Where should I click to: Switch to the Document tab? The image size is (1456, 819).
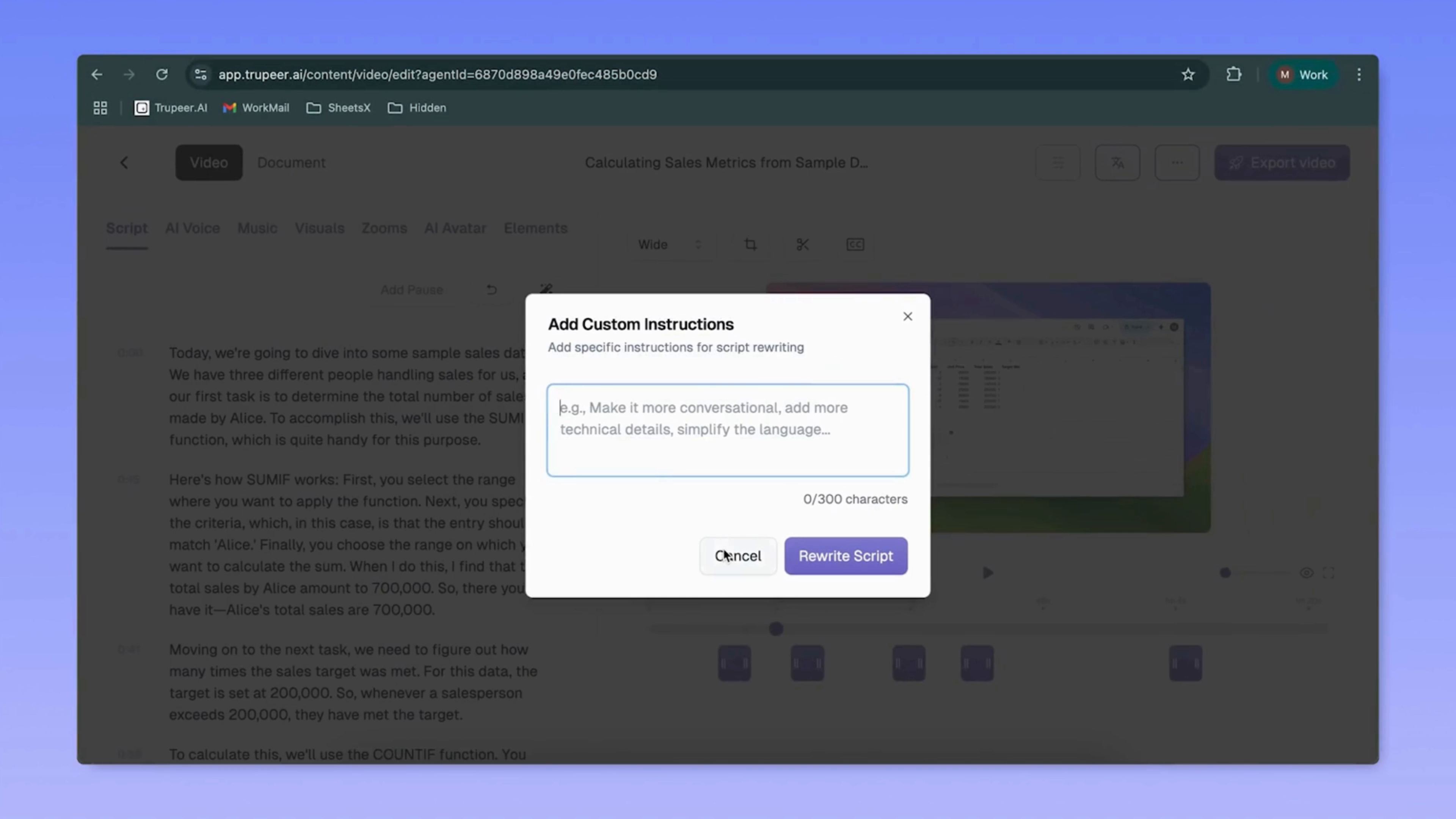pos(291,163)
